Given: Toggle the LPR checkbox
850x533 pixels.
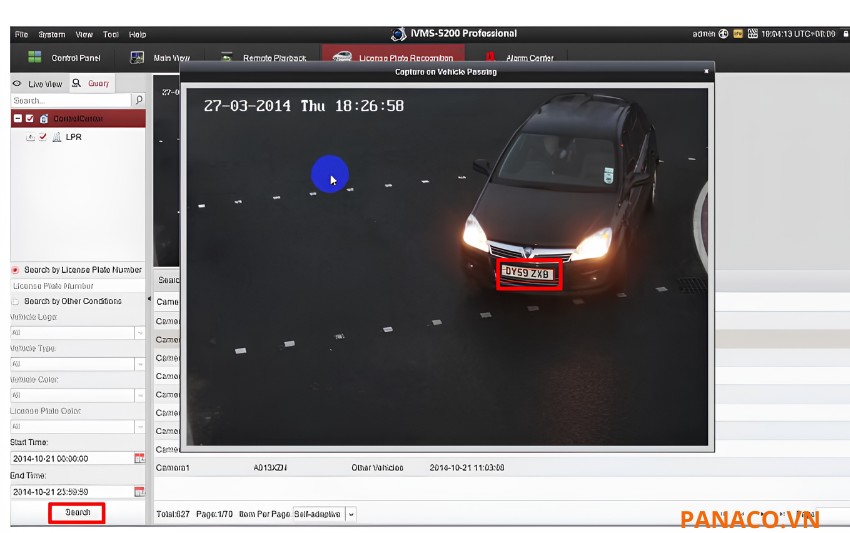Looking at the screenshot, I should pos(43,137).
